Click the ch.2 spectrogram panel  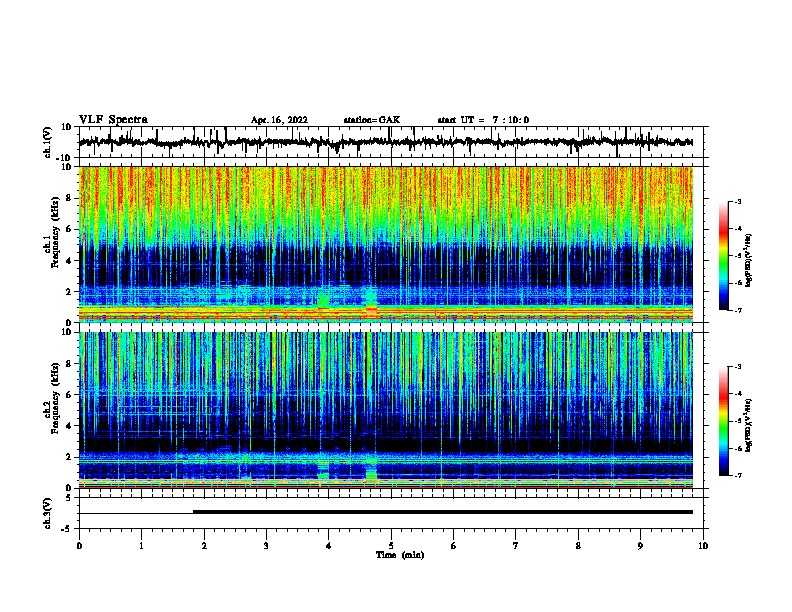click(386, 410)
